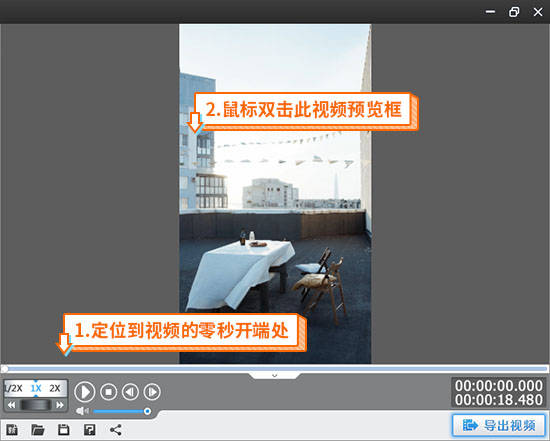The width and height of the screenshot is (550, 441).
Task: Click the rooftop video preview frame
Action: coord(275,194)
